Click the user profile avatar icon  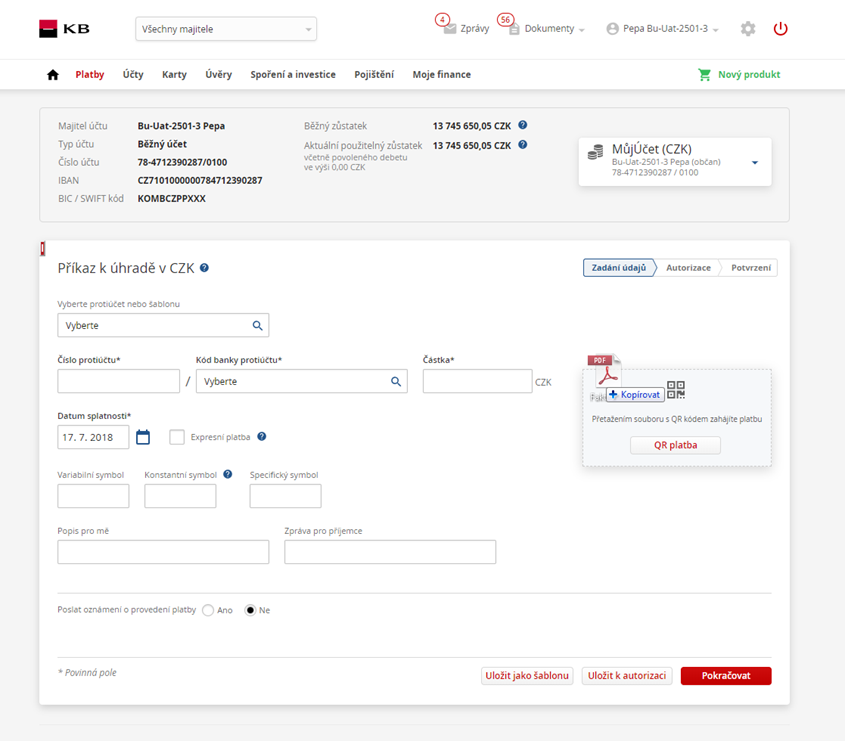[x=612, y=29]
